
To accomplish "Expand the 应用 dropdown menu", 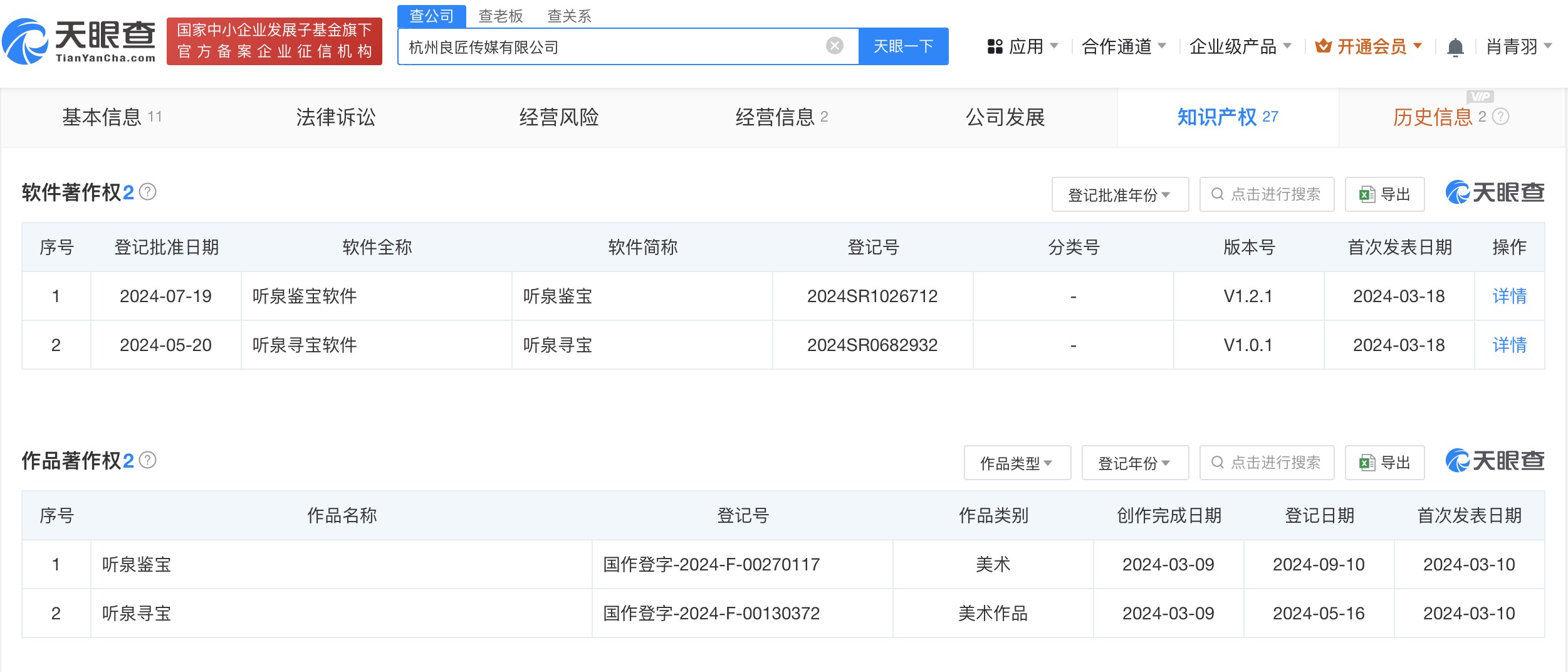I will pyautogui.click(x=1022, y=46).
